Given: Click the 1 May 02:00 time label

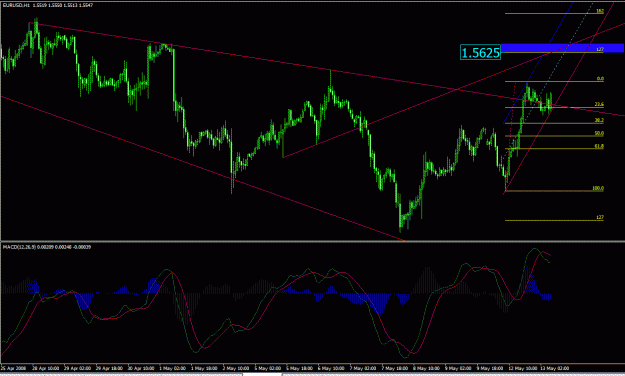Looking at the screenshot, I should pos(172,368).
